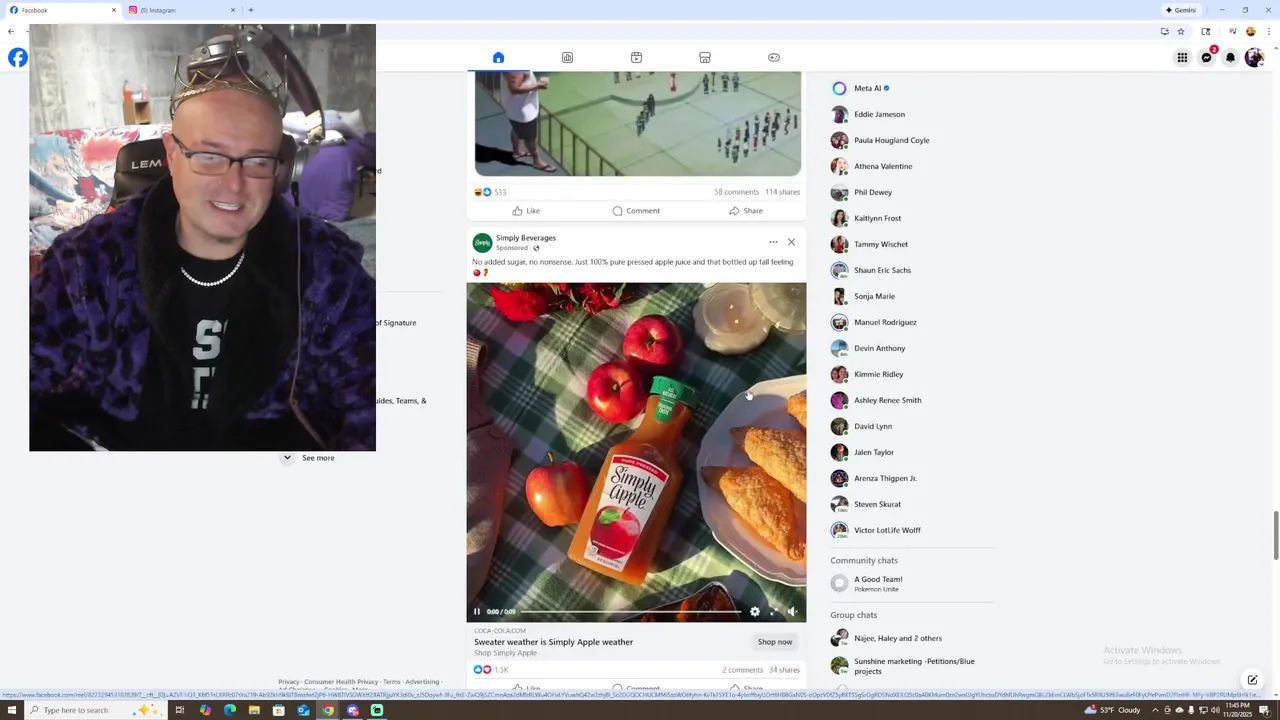
Task: Open the 58 comments link
Action: [736, 192]
